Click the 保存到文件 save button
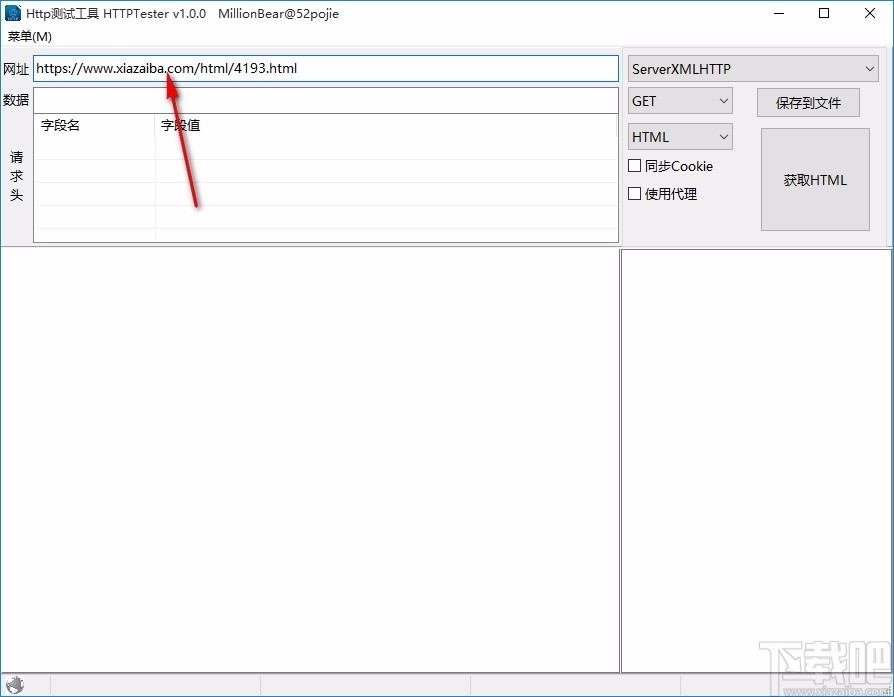894x697 pixels. [808, 102]
